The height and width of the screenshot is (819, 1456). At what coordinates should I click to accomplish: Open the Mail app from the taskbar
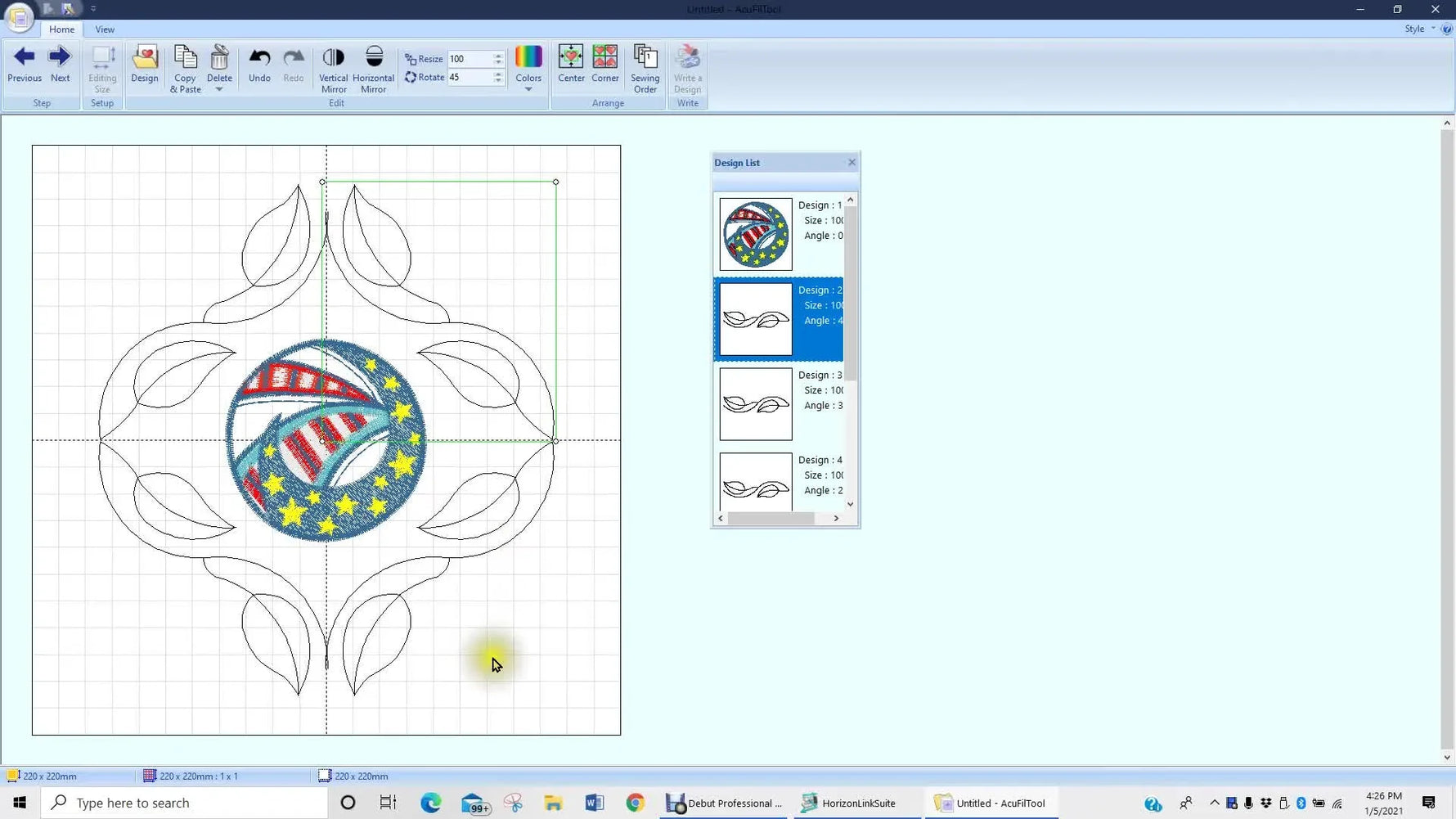[474, 803]
